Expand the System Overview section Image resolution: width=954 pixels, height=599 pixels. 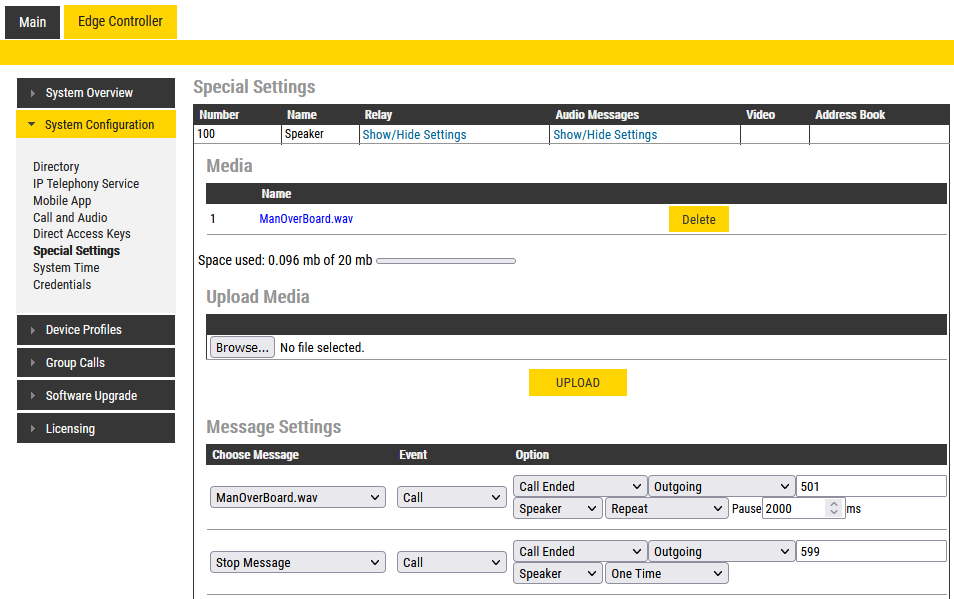click(96, 93)
